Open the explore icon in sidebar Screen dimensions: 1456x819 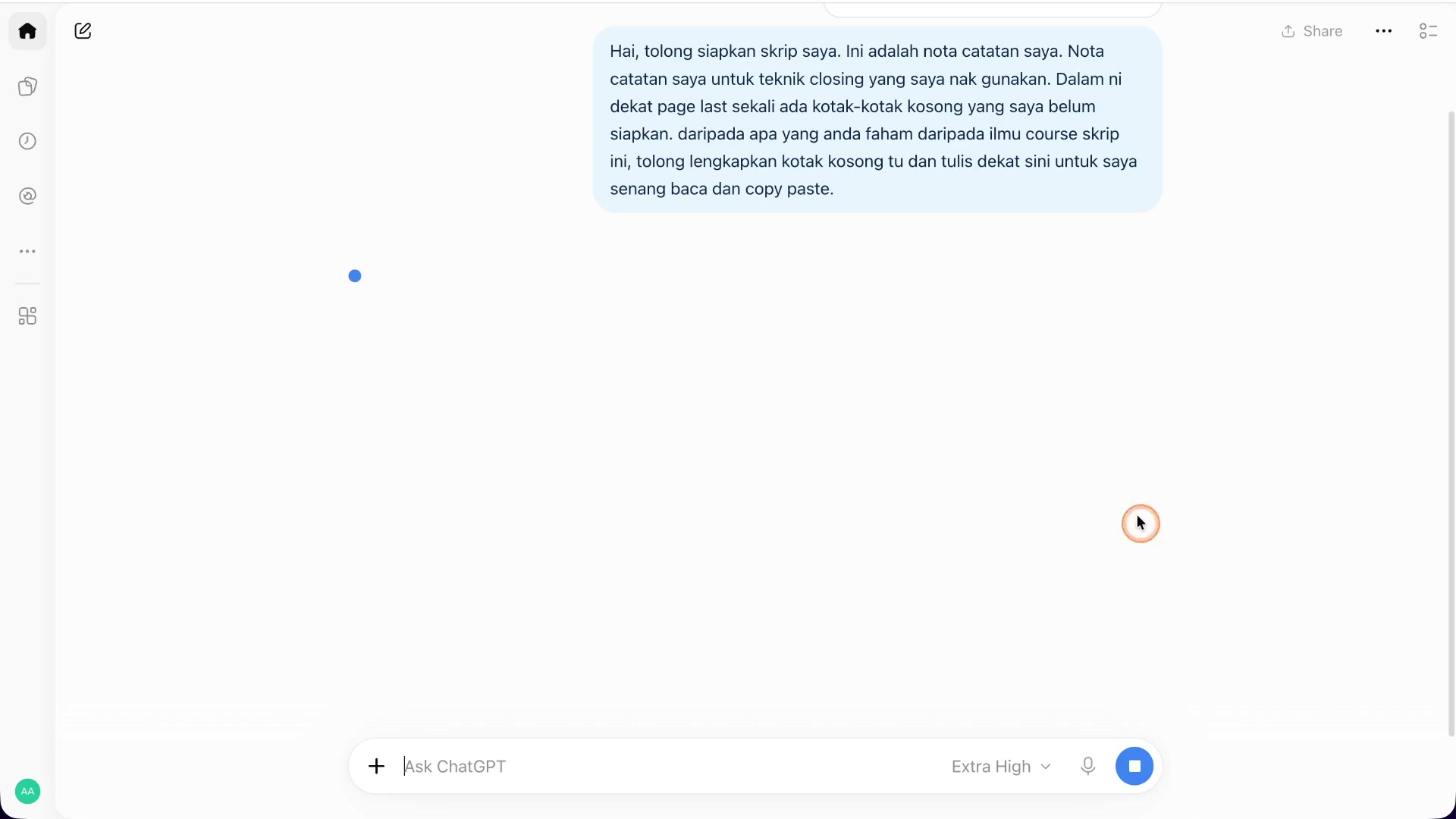pos(27,196)
